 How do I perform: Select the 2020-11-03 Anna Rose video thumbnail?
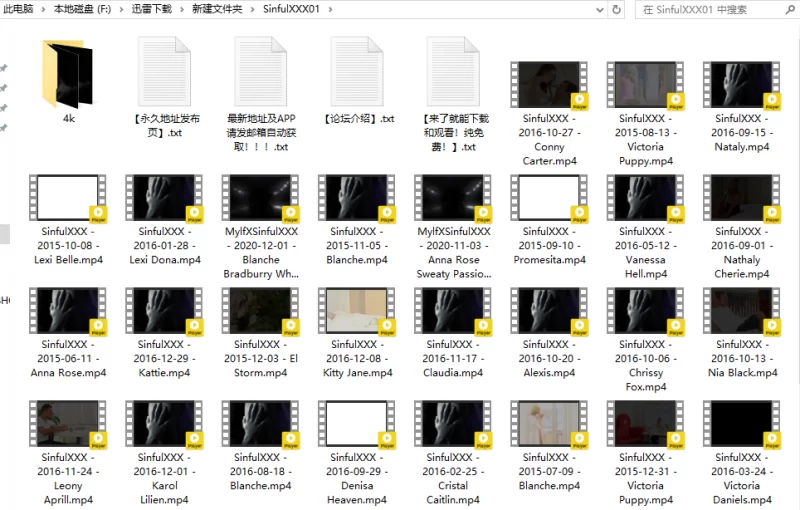pyautogui.click(x=453, y=198)
